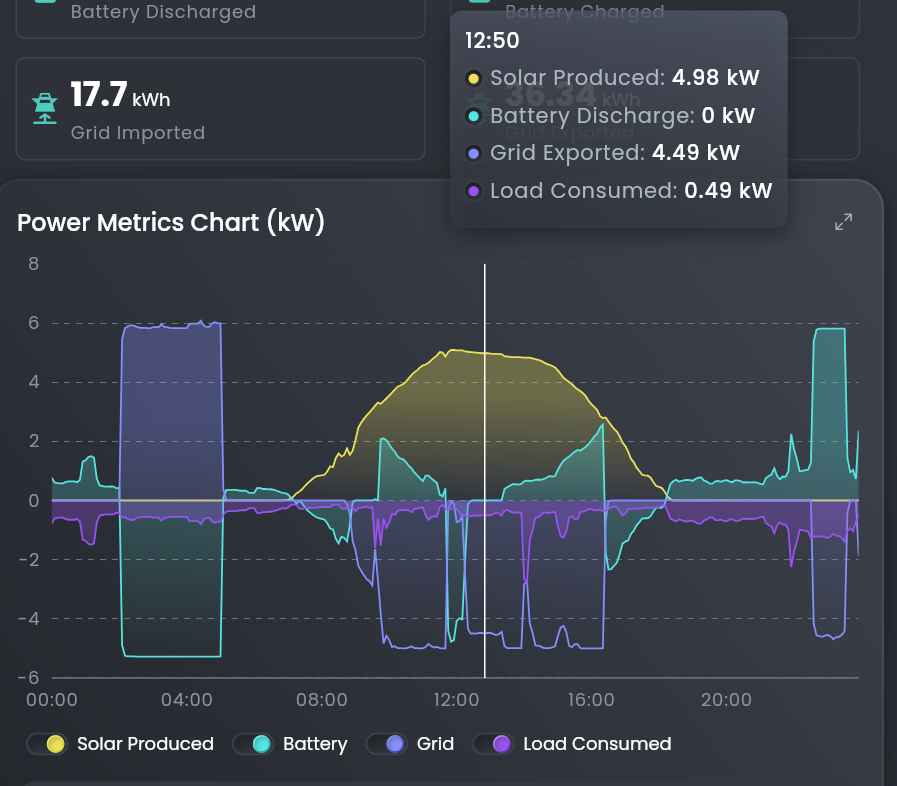Open the 17.7 kWh Grid Imported card

(x=220, y=109)
